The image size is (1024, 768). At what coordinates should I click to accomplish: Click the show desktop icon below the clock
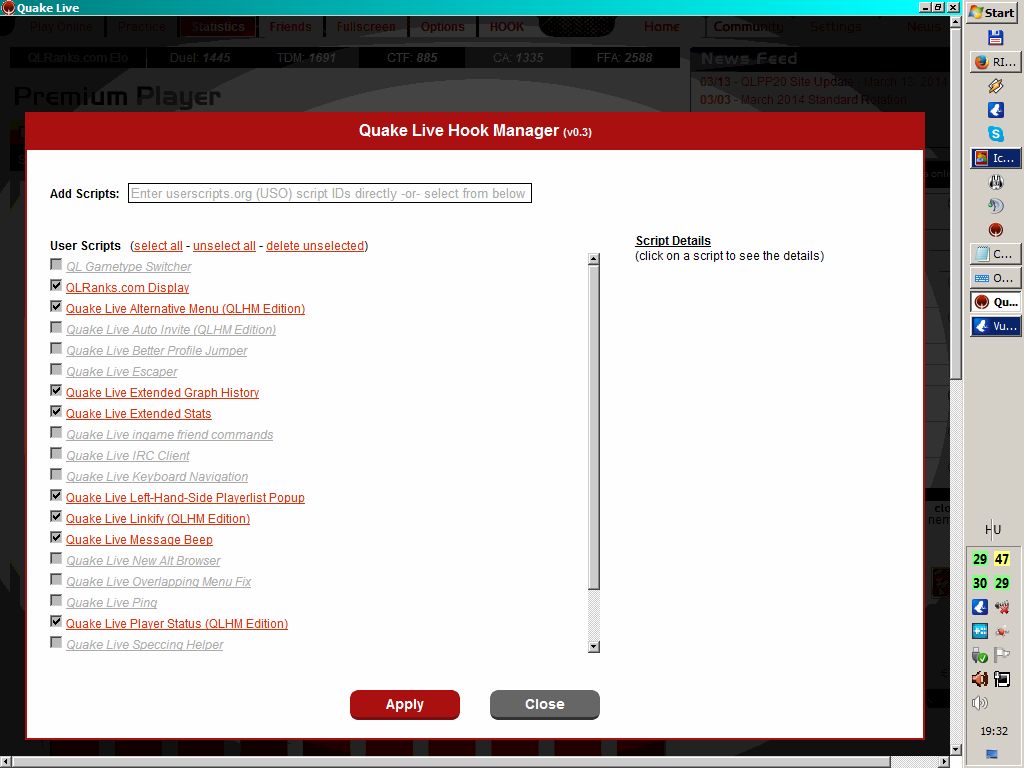(991, 754)
